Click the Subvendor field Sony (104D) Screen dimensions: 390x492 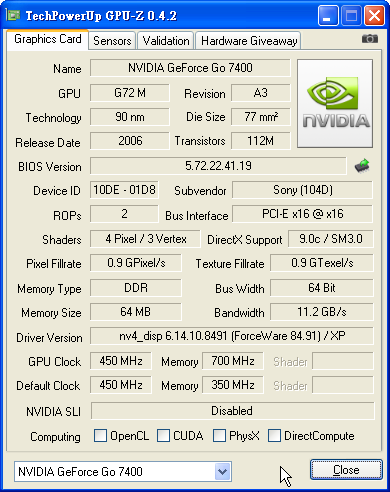pyautogui.click(x=303, y=190)
